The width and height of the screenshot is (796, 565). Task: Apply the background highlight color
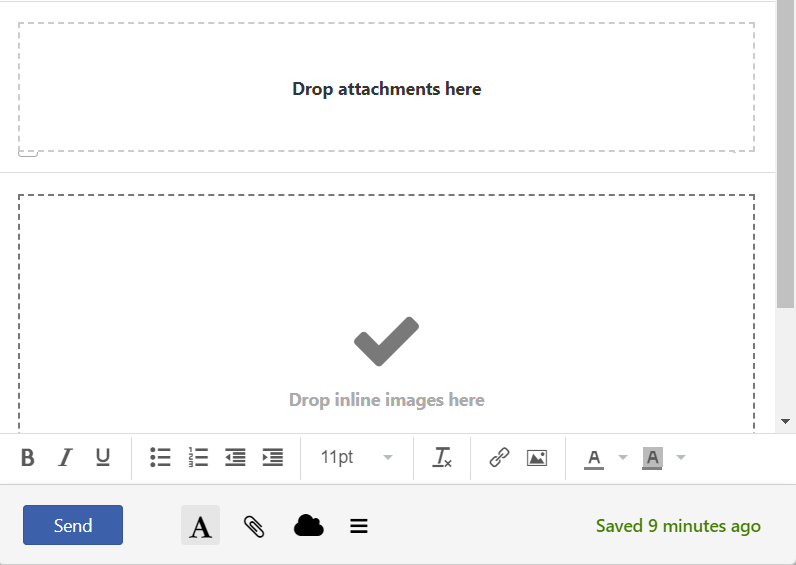[652, 458]
